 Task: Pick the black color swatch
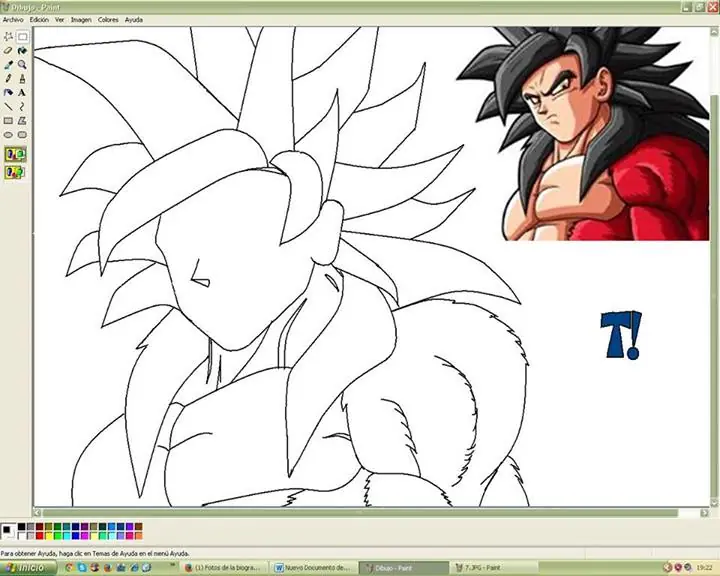[22, 526]
